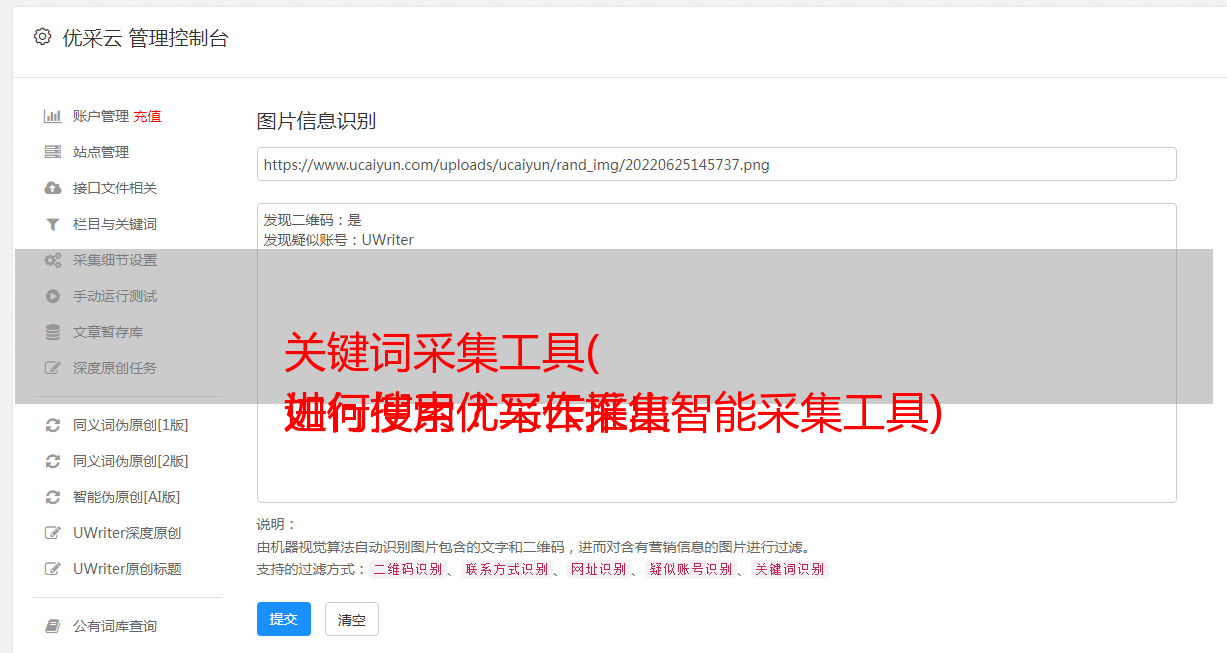
Task: Click the play icon for 手动运行测试
Action: click(53, 296)
